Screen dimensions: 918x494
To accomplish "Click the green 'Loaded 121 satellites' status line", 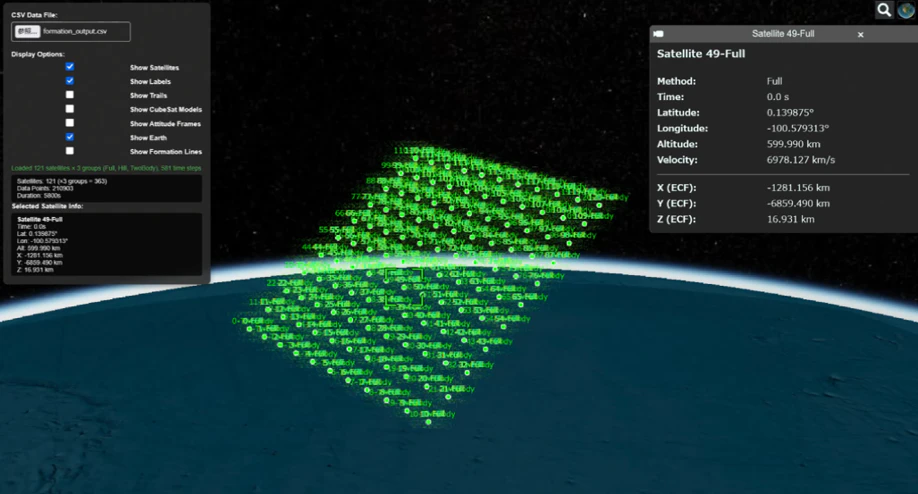I will [106, 168].
